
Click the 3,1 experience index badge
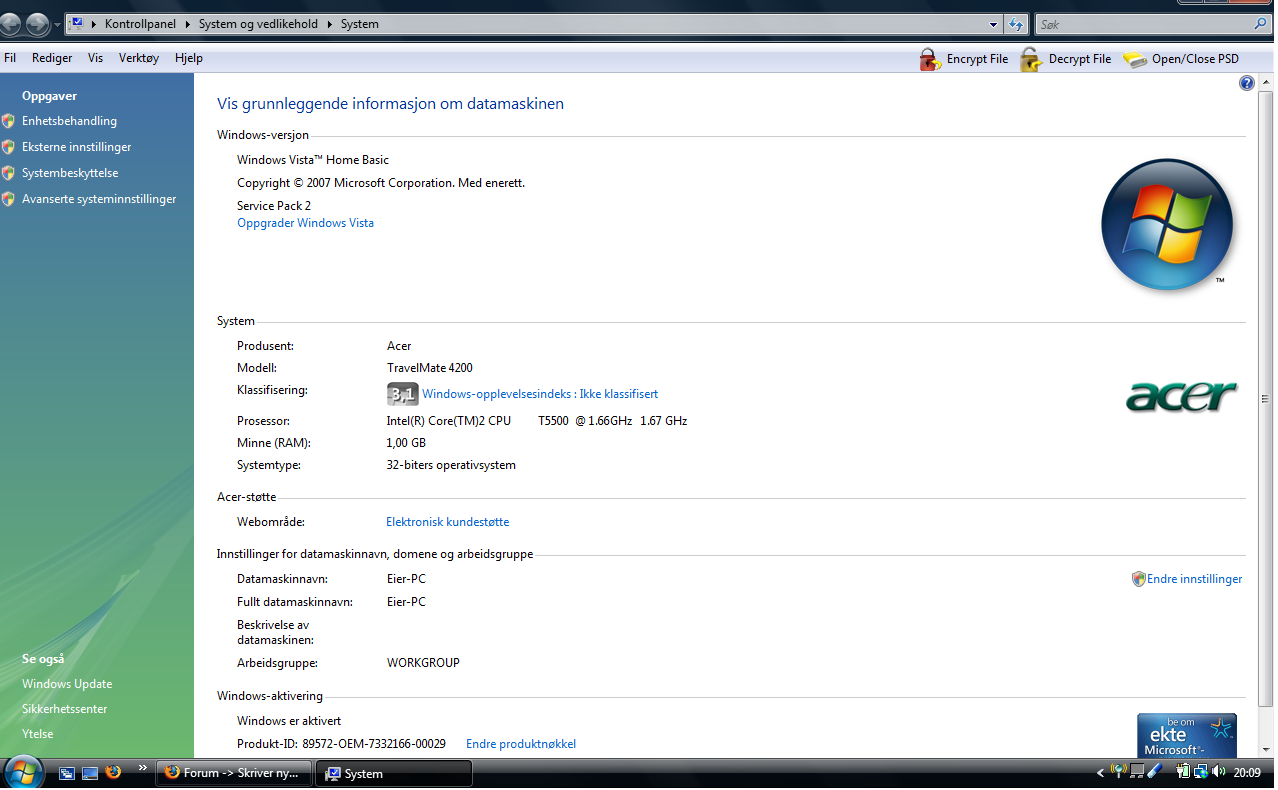(x=403, y=394)
